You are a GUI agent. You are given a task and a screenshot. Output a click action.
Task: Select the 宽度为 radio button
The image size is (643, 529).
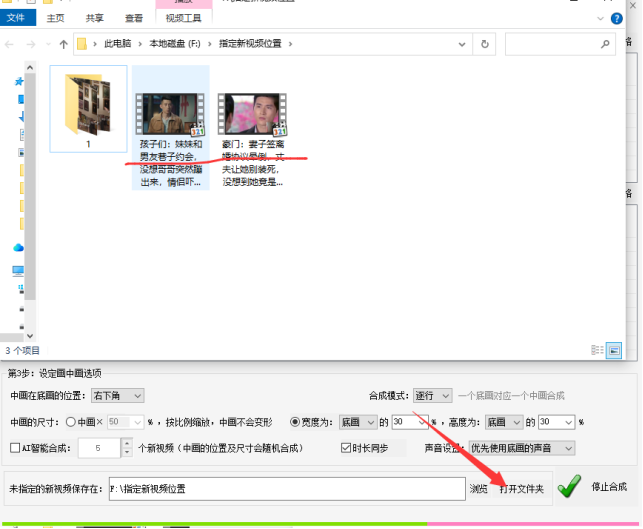tap(295, 422)
